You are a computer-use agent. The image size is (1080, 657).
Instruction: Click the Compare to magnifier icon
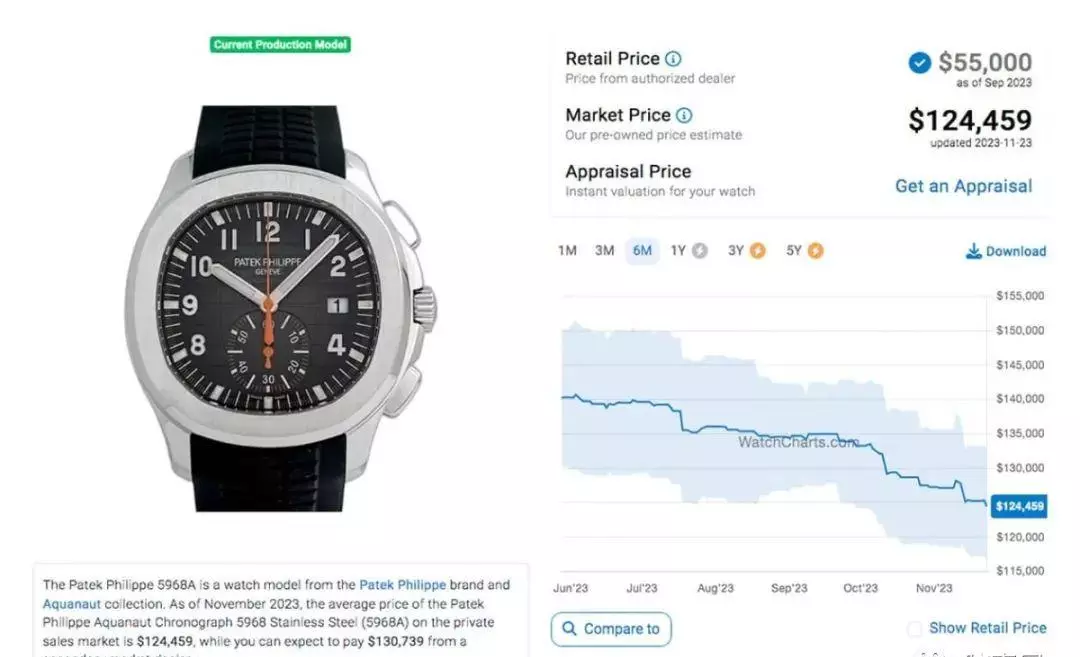coord(569,628)
